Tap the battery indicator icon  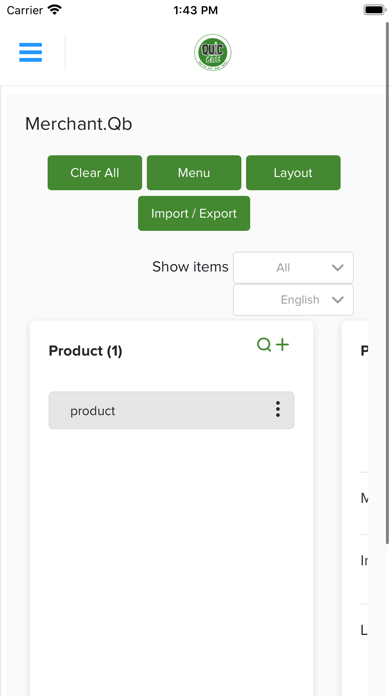click(375, 10)
